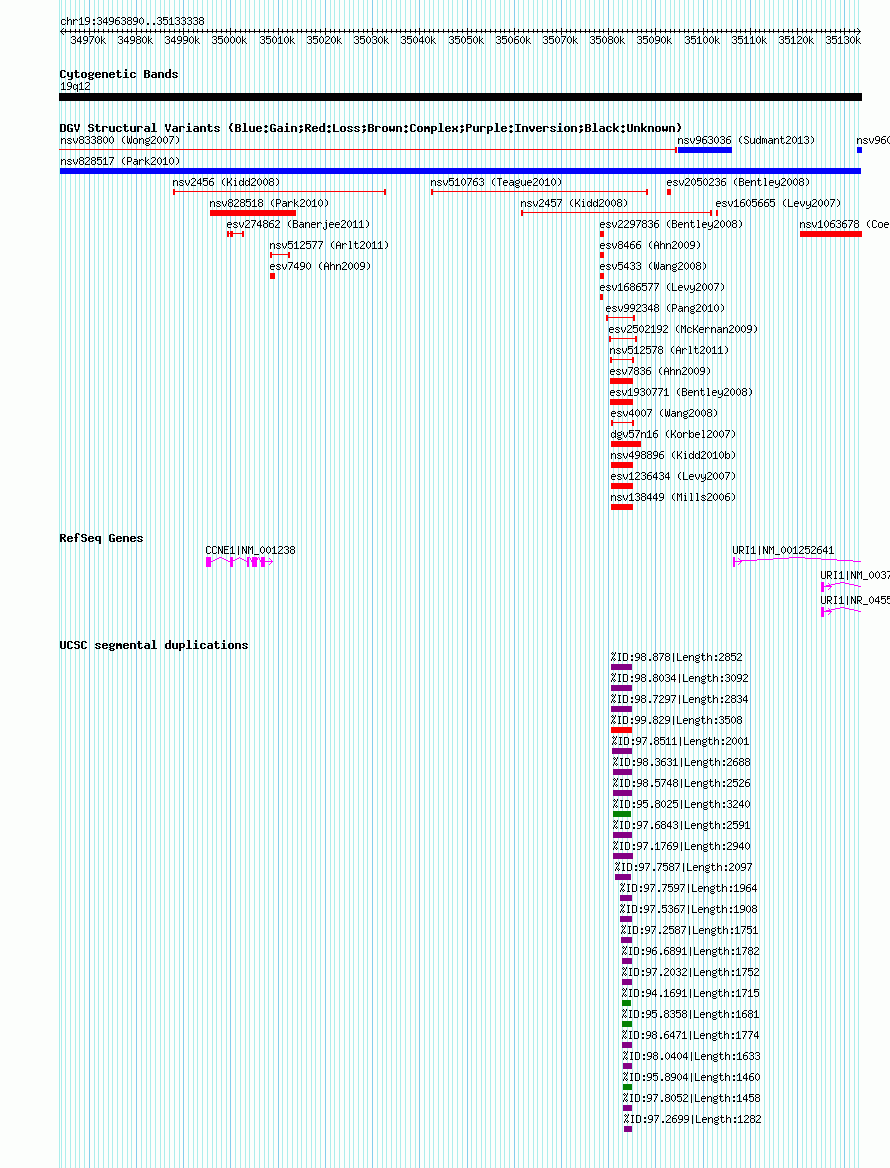
Task: Click the DGV Structural Variants track title
Action: pyautogui.click(x=371, y=127)
